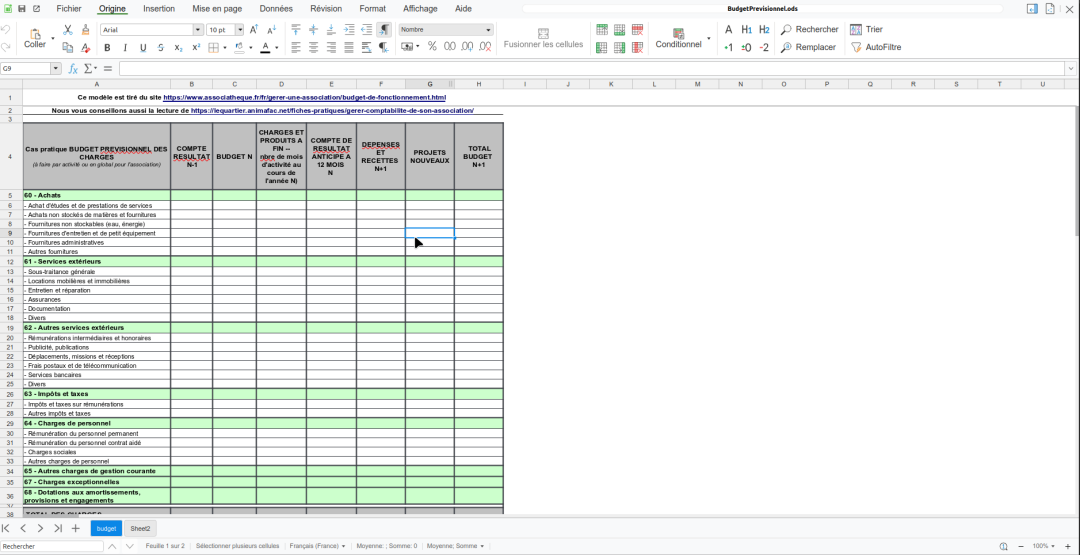The width and height of the screenshot is (1080, 555).
Task: Click the AutoFiltre button
Action: [876, 48]
